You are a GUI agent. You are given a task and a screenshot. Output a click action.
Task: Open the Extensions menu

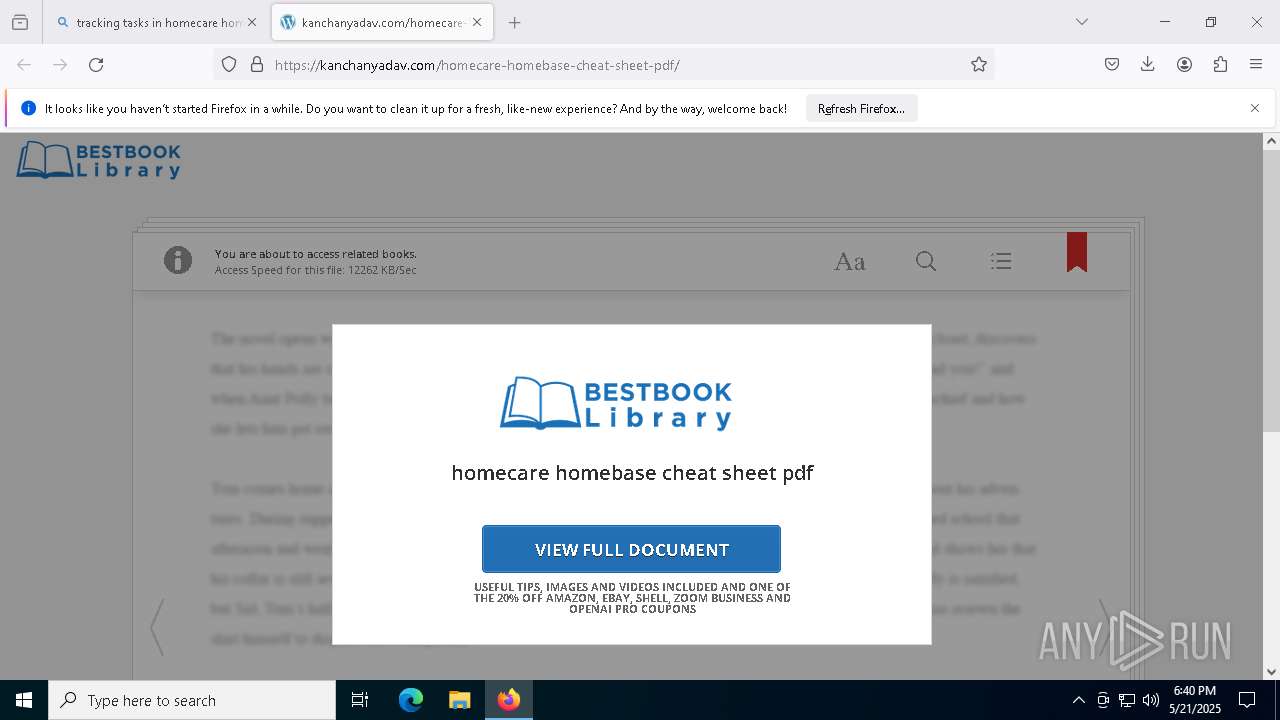click(1220, 65)
